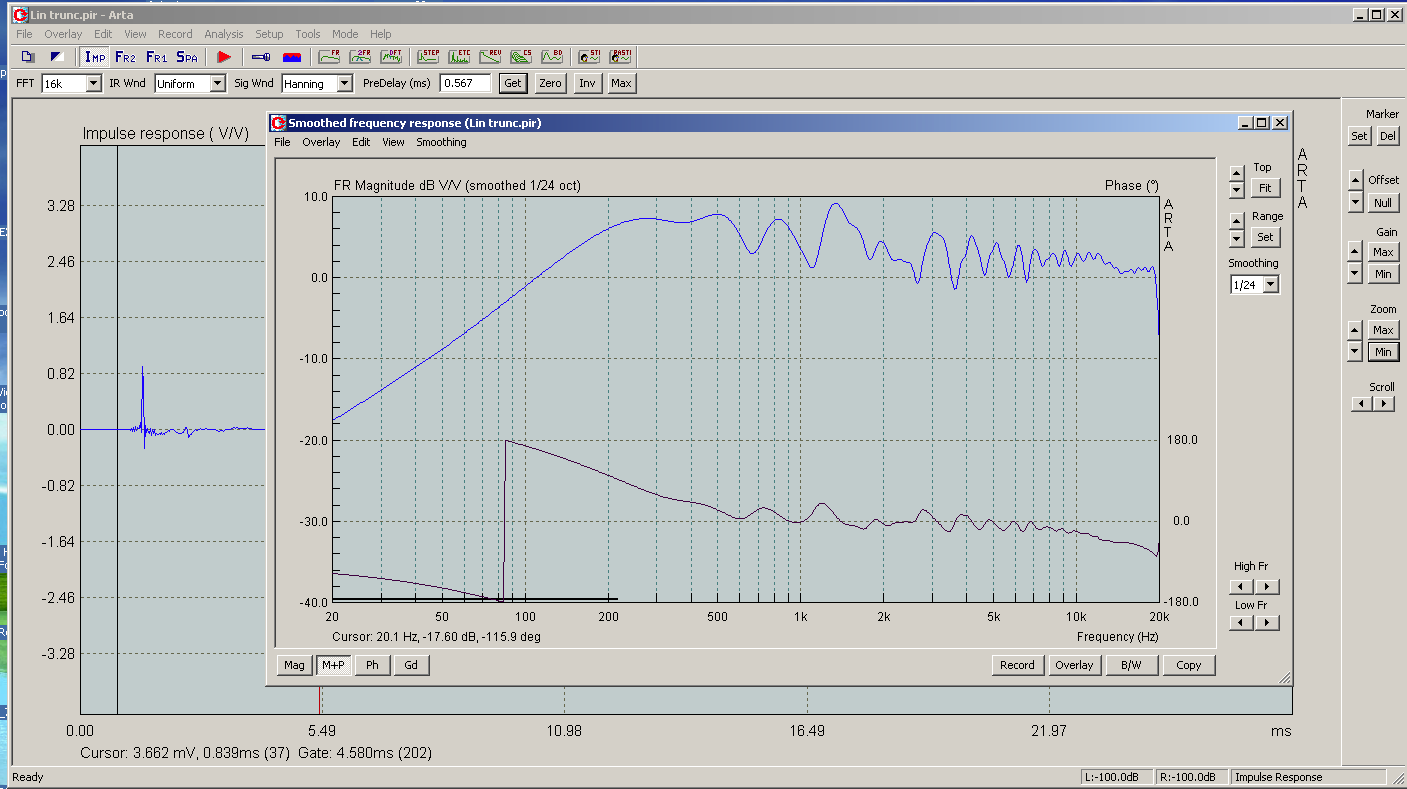Open the RASTI analysis tool
This screenshot has height=789, width=1407.
click(620, 57)
